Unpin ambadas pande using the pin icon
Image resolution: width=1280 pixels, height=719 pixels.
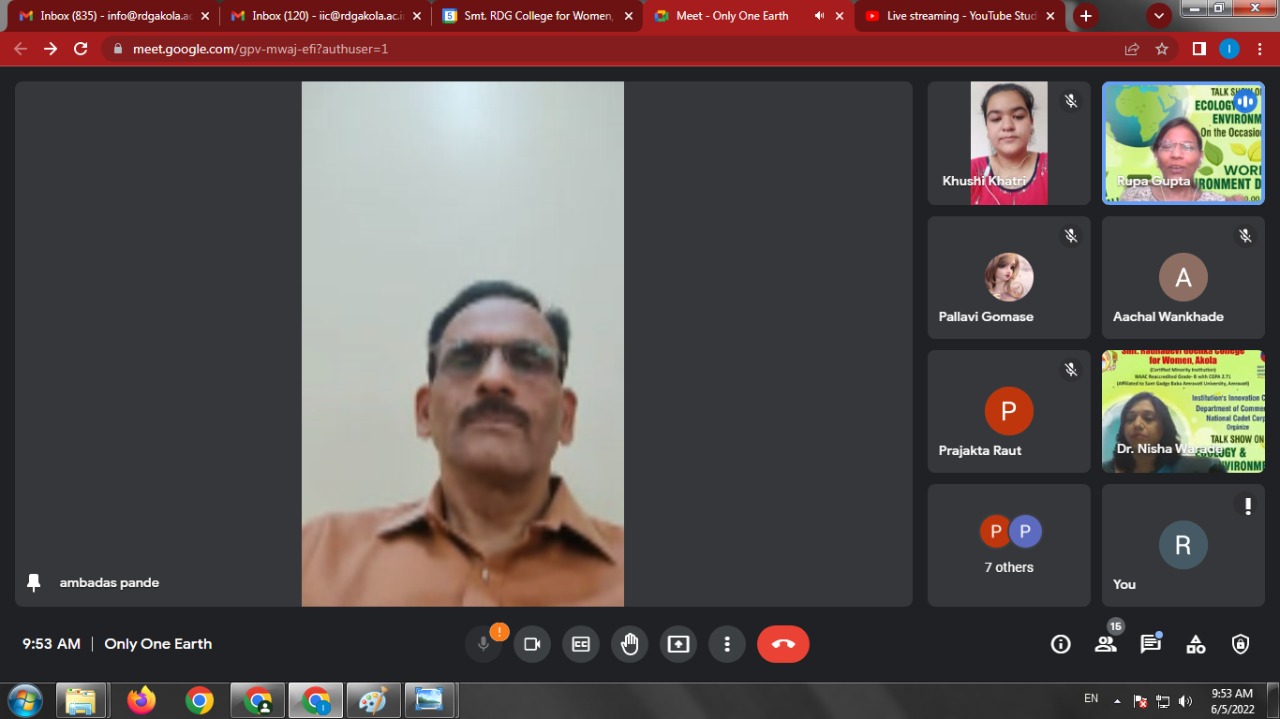tap(34, 582)
